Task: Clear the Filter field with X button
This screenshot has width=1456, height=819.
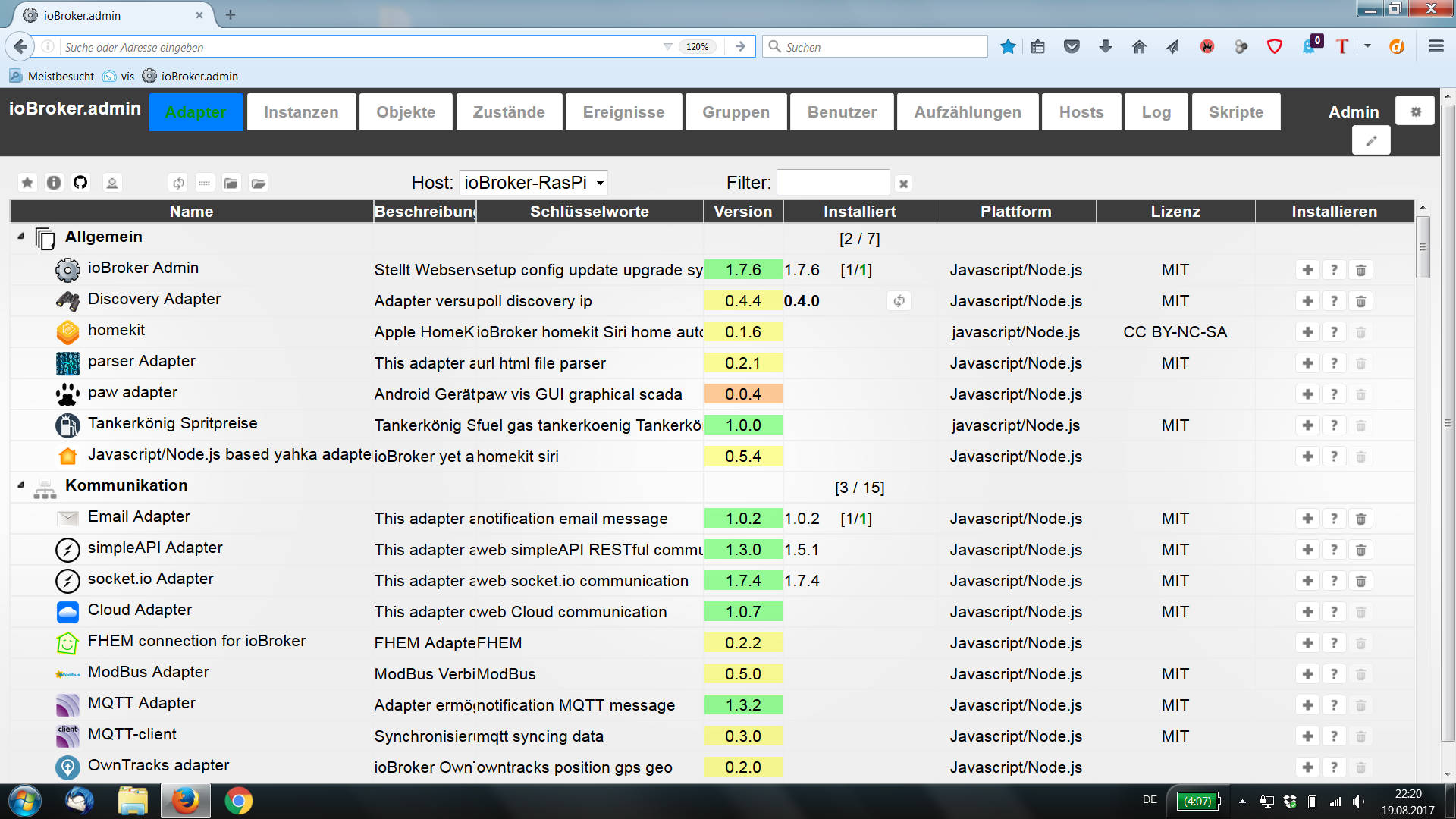Action: pos(903,184)
